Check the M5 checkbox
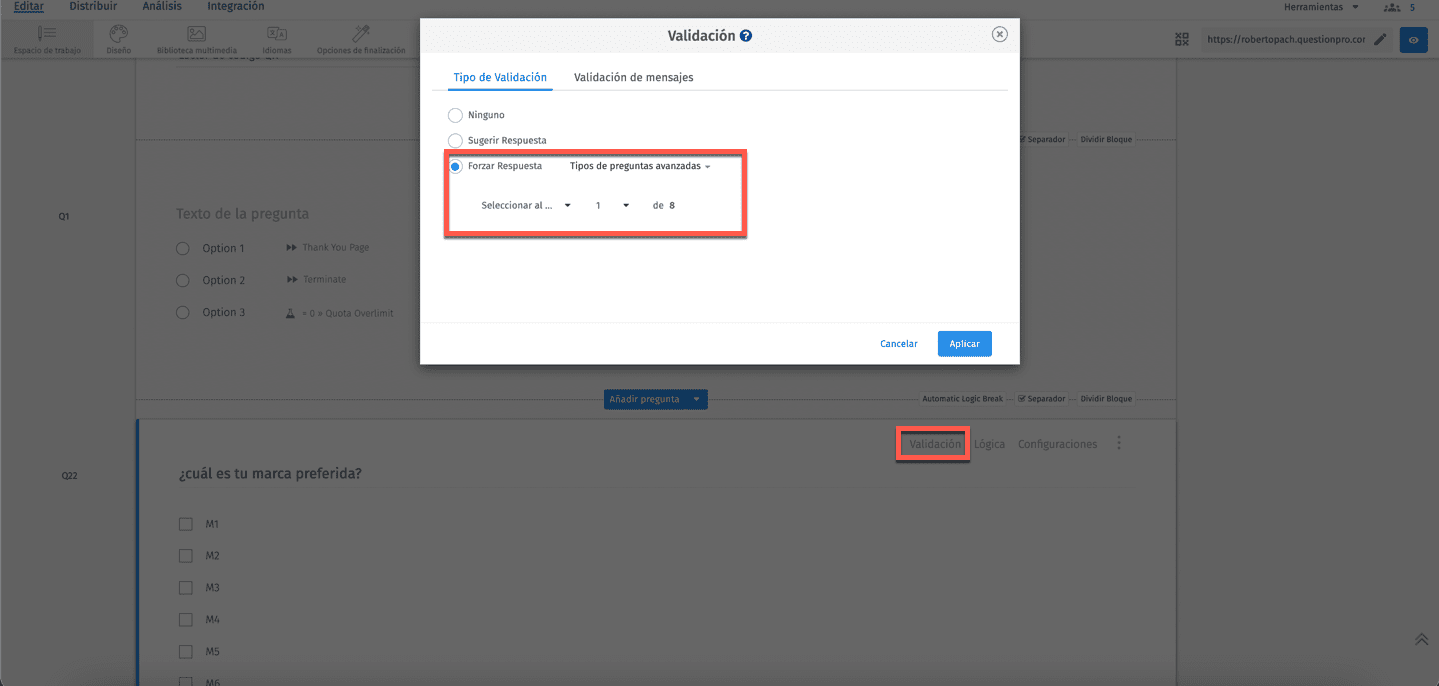This screenshot has width=1439, height=686. click(185, 652)
